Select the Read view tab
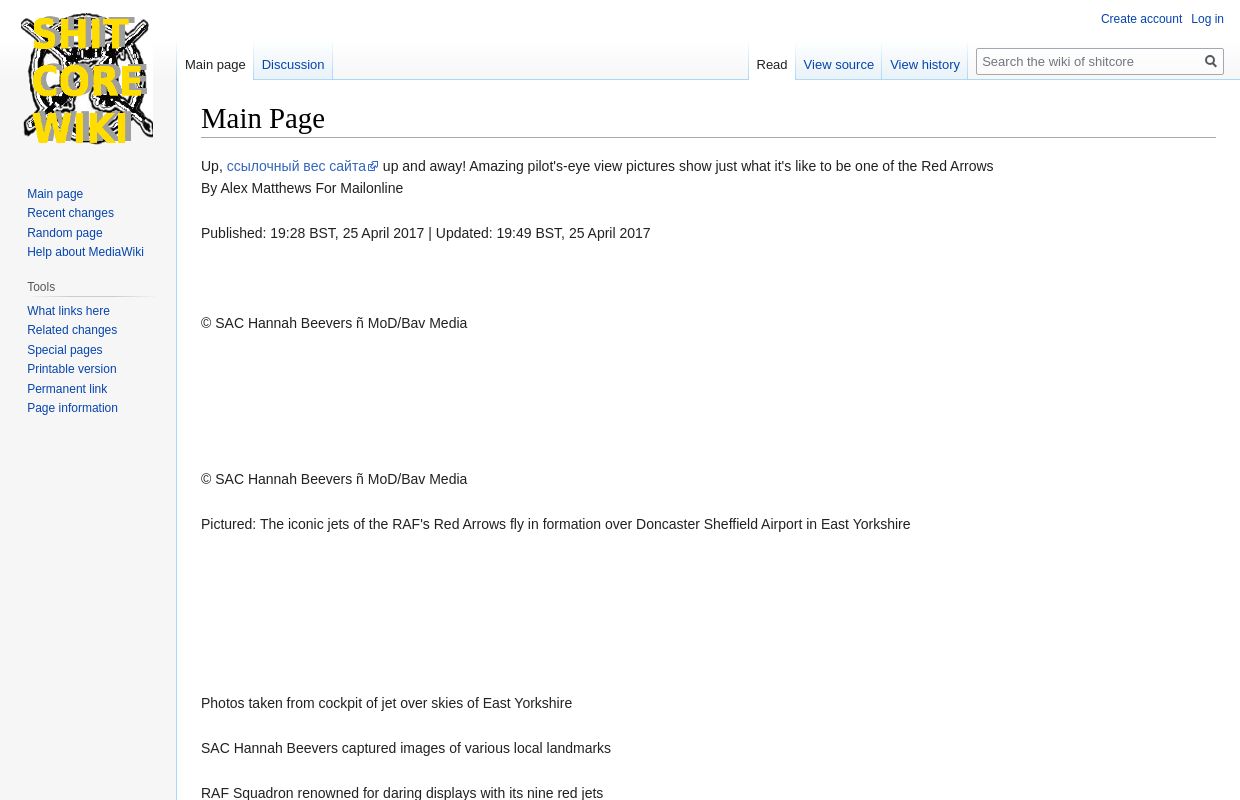The height and width of the screenshot is (800, 1240). pos(771,64)
